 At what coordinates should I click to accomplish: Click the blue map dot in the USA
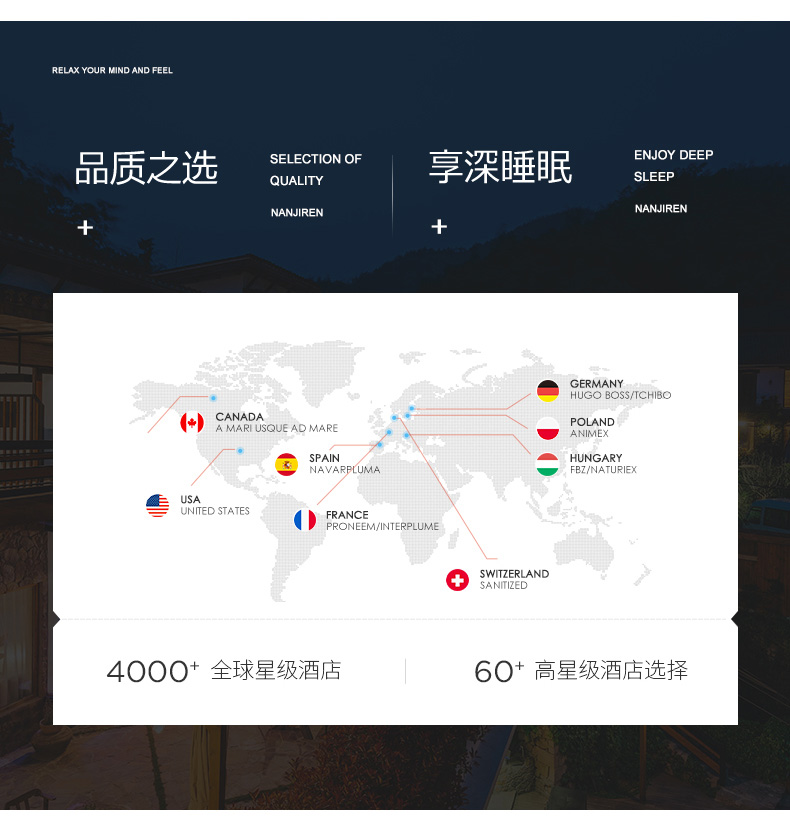(240, 451)
